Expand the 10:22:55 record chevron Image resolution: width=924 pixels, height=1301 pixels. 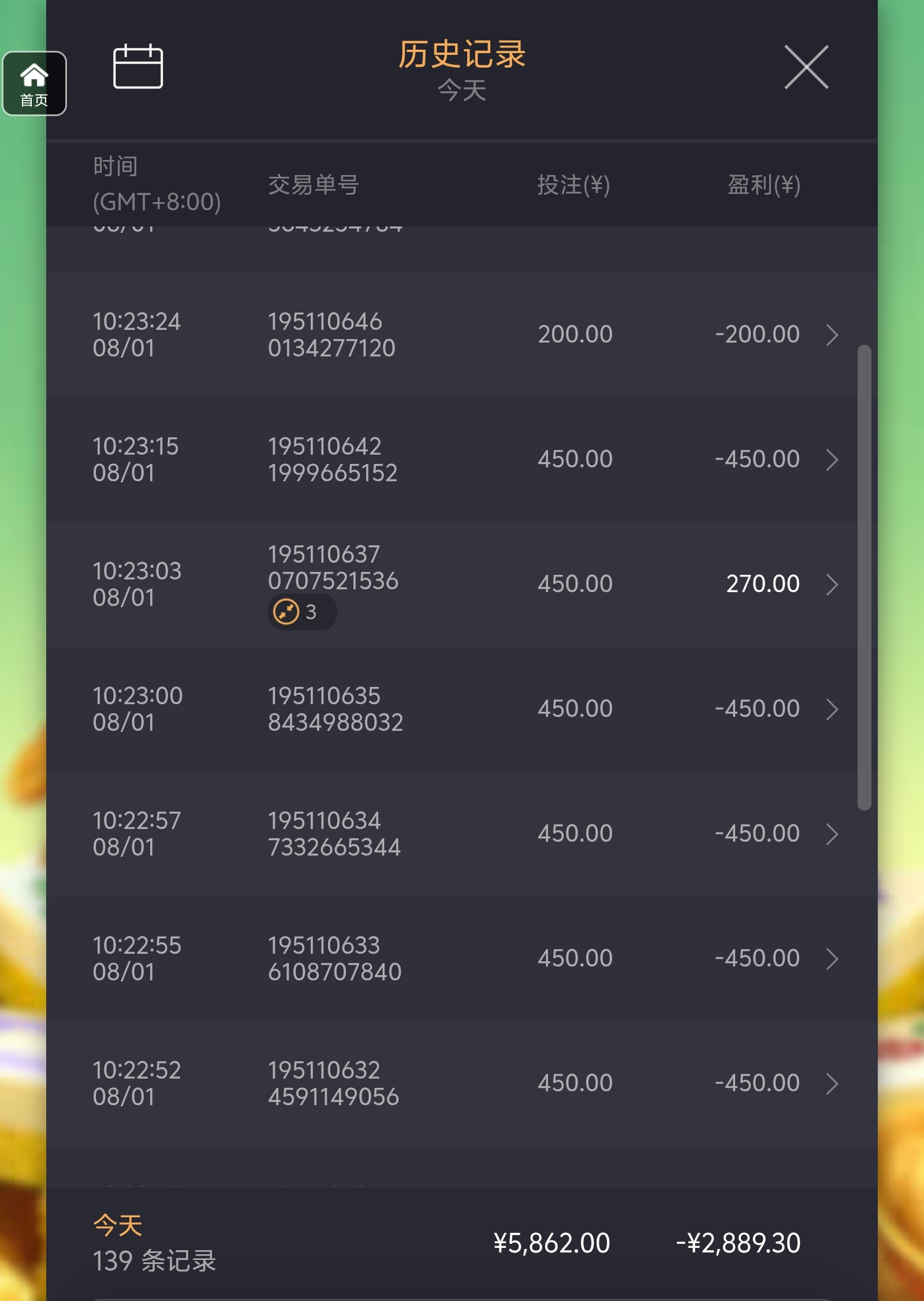click(832, 959)
